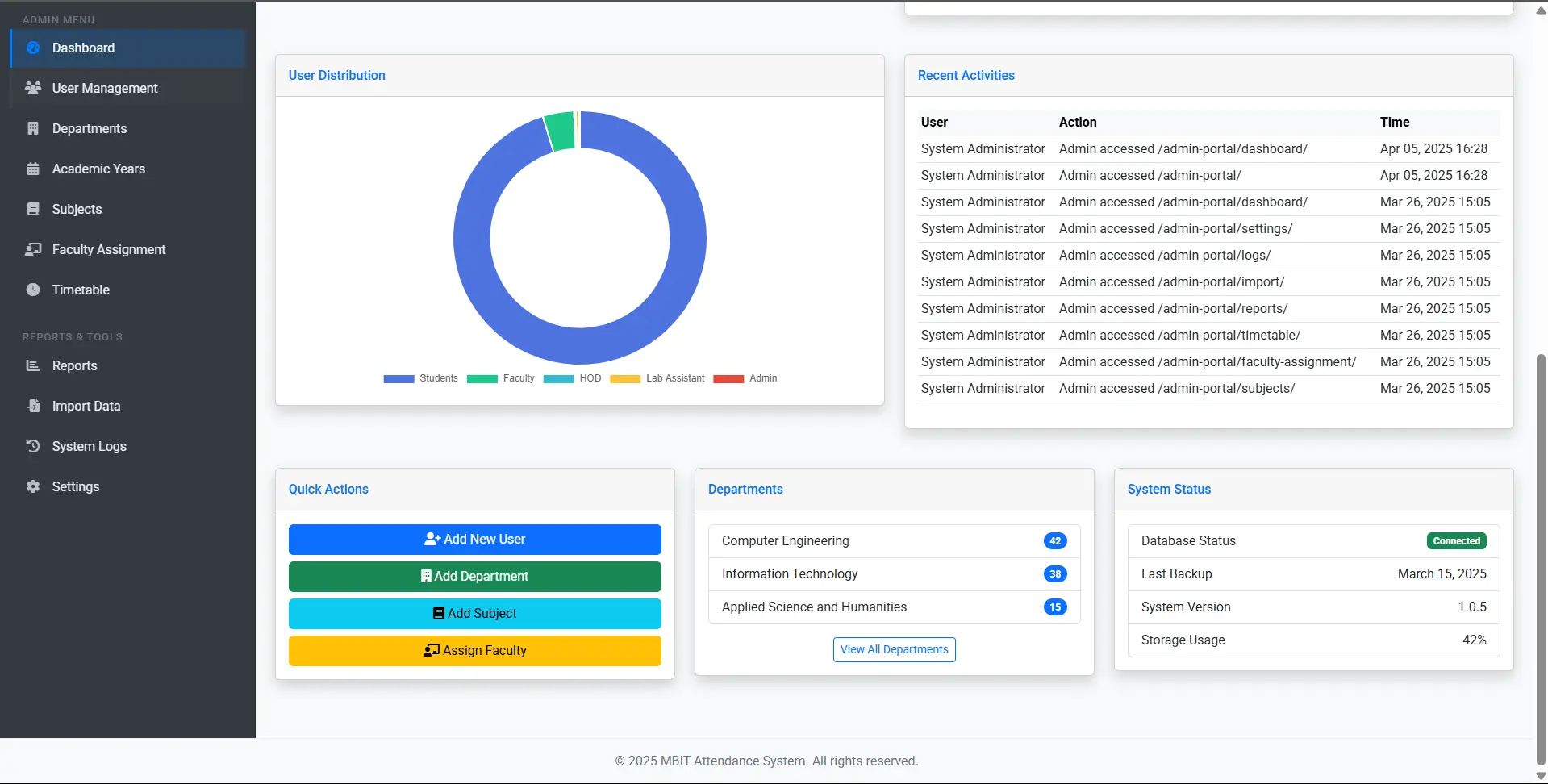Image resolution: width=1548 pixels, height=784 pixels.
Task: Open Reports using the chart icon
Action: click(33, 365)
